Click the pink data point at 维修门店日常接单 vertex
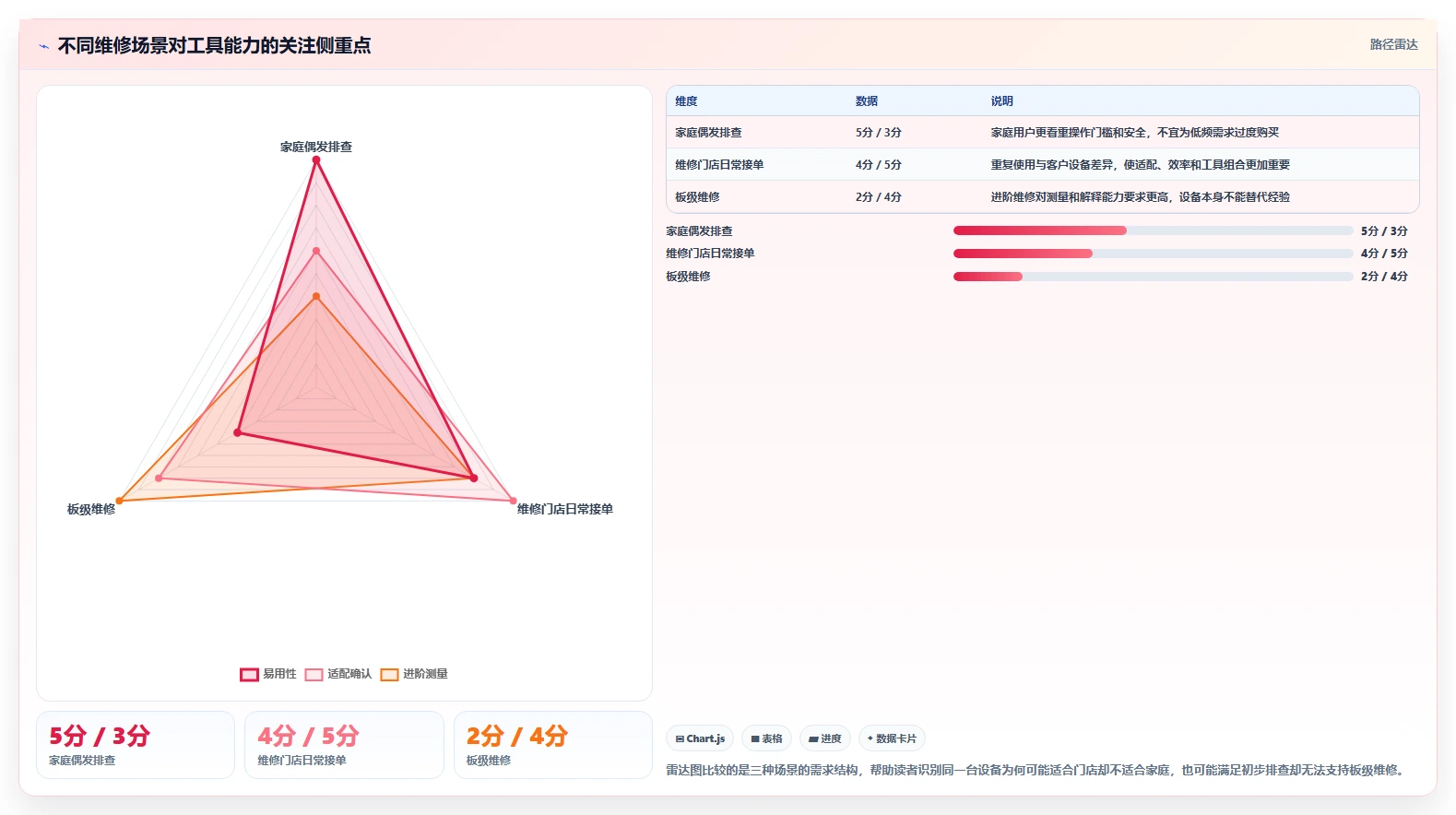The height and width of the screenshot is (815, 1456). click(x=514, y=501)
